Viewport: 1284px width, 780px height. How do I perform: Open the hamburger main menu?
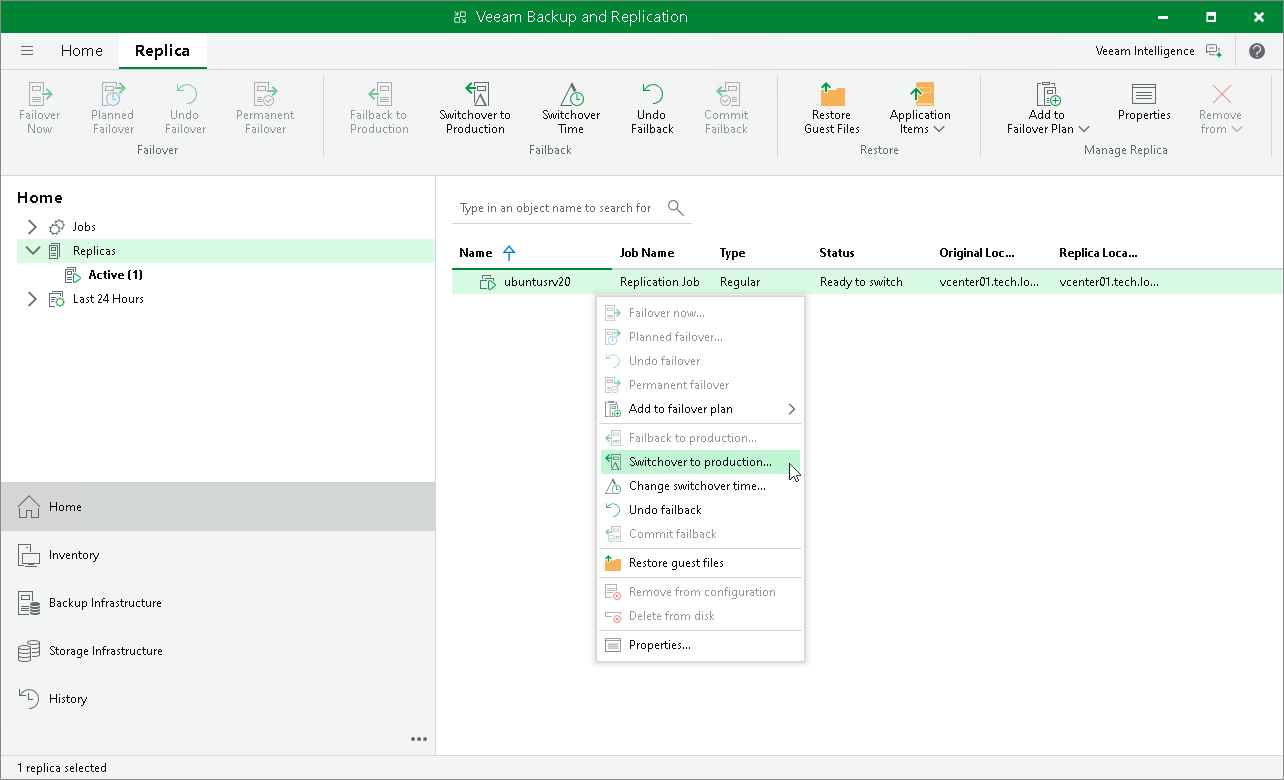(x=27, y=51)
